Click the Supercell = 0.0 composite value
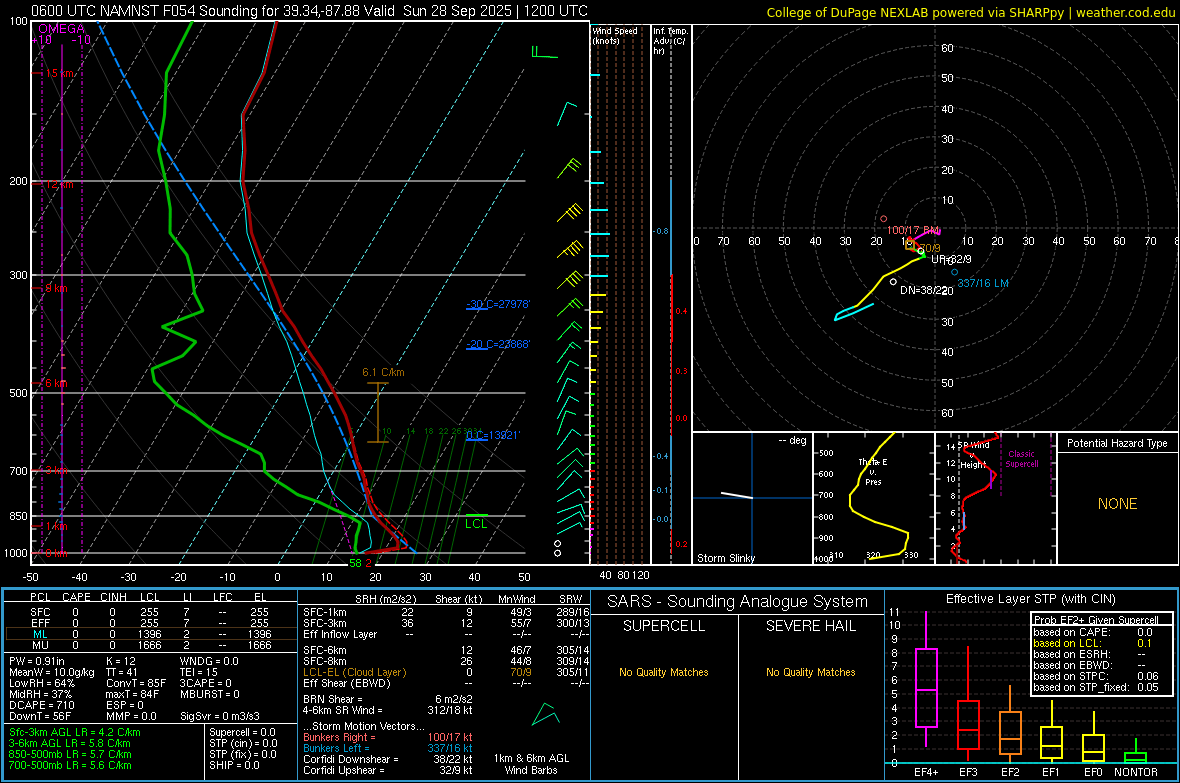 pos(242,732)
